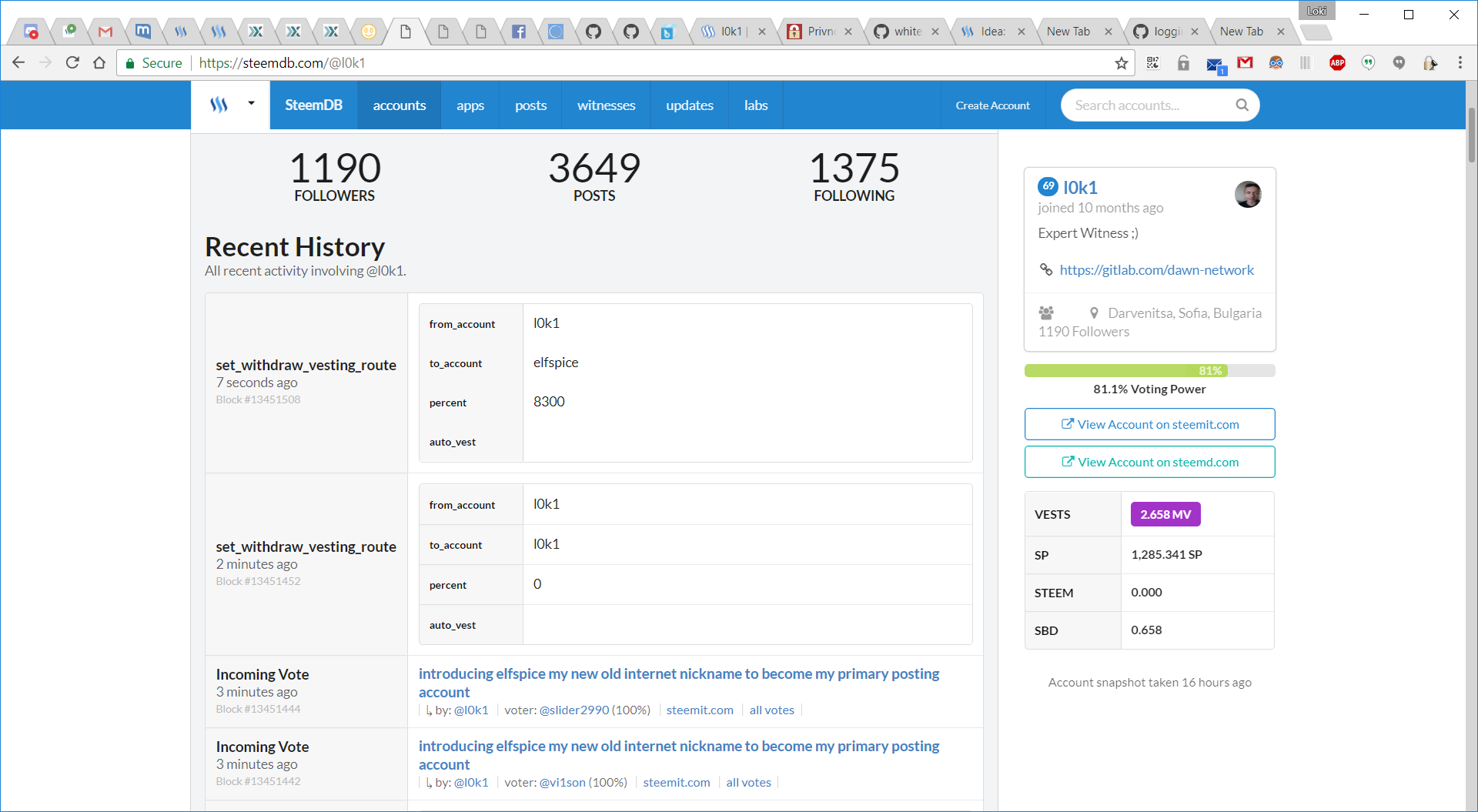Click the 81% voting power bar
1478x812 pixels.
pos(1150,371)
